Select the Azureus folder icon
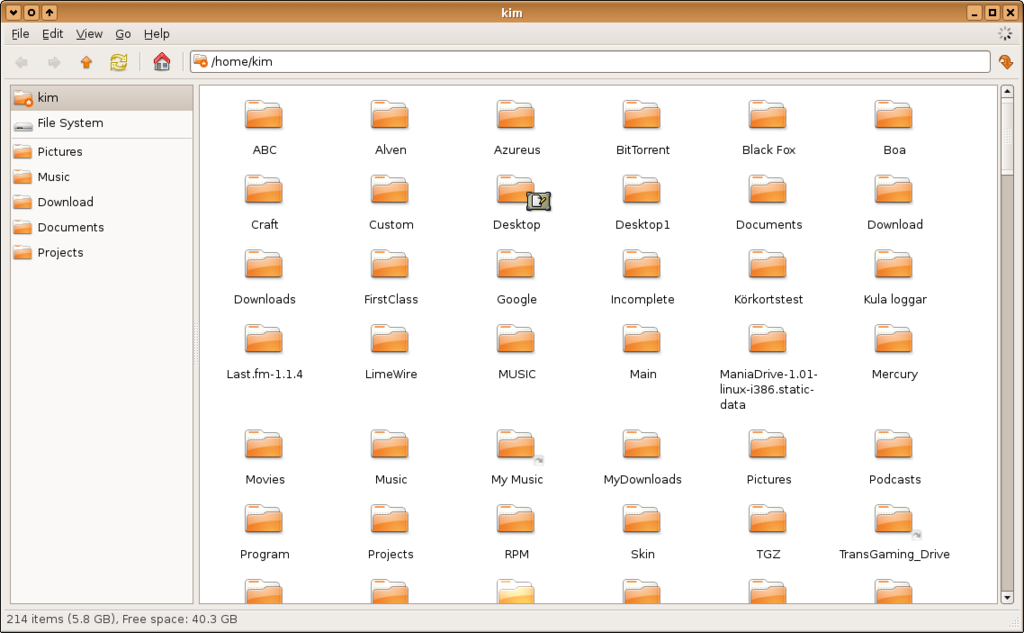 tap(516, 116)
